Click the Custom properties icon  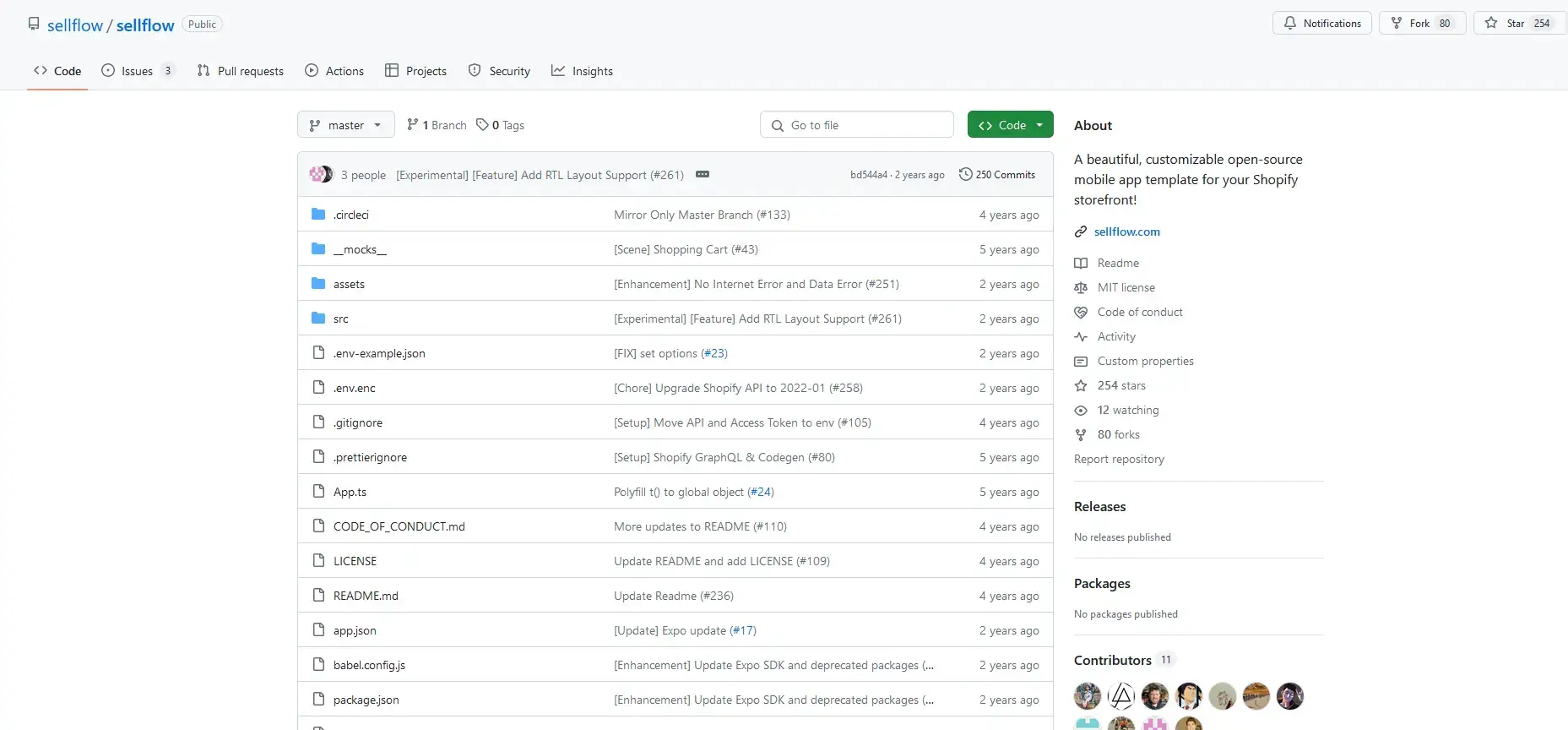tap(1081, 361)
